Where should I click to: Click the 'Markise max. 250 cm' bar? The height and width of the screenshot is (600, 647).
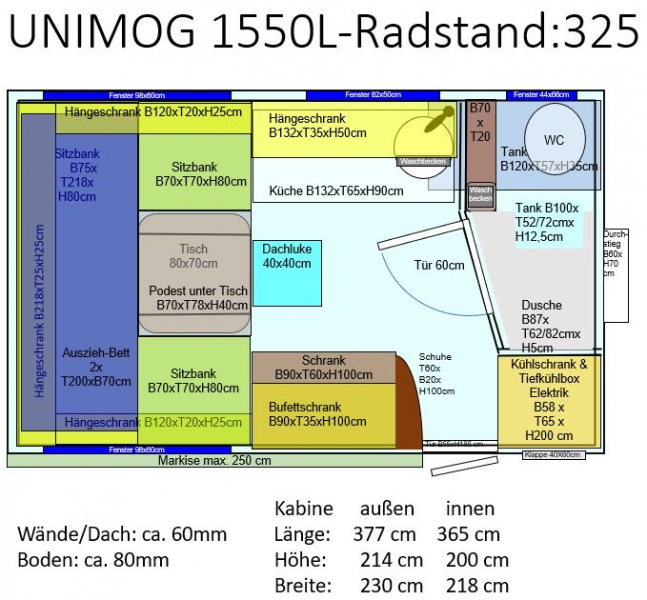(x=215, y=461)
